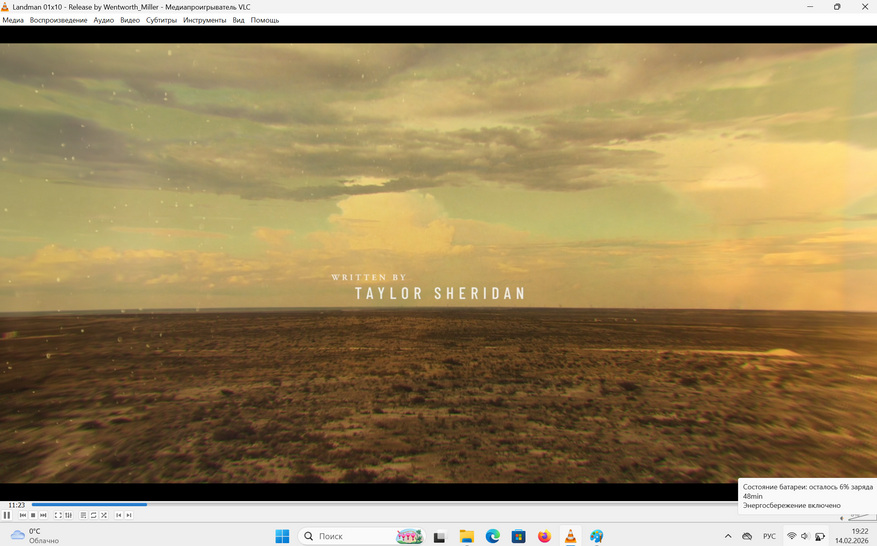The image size is (877, 546).
Task: Jump to the previous media in playlist
Action: coord(23,515)
